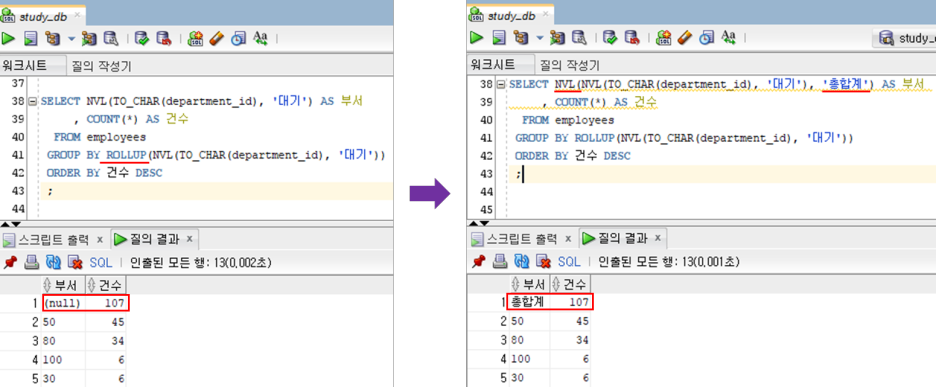Close study_db tab in left window
This screenshot has height=387, width=936.
[x=77, y=14]
